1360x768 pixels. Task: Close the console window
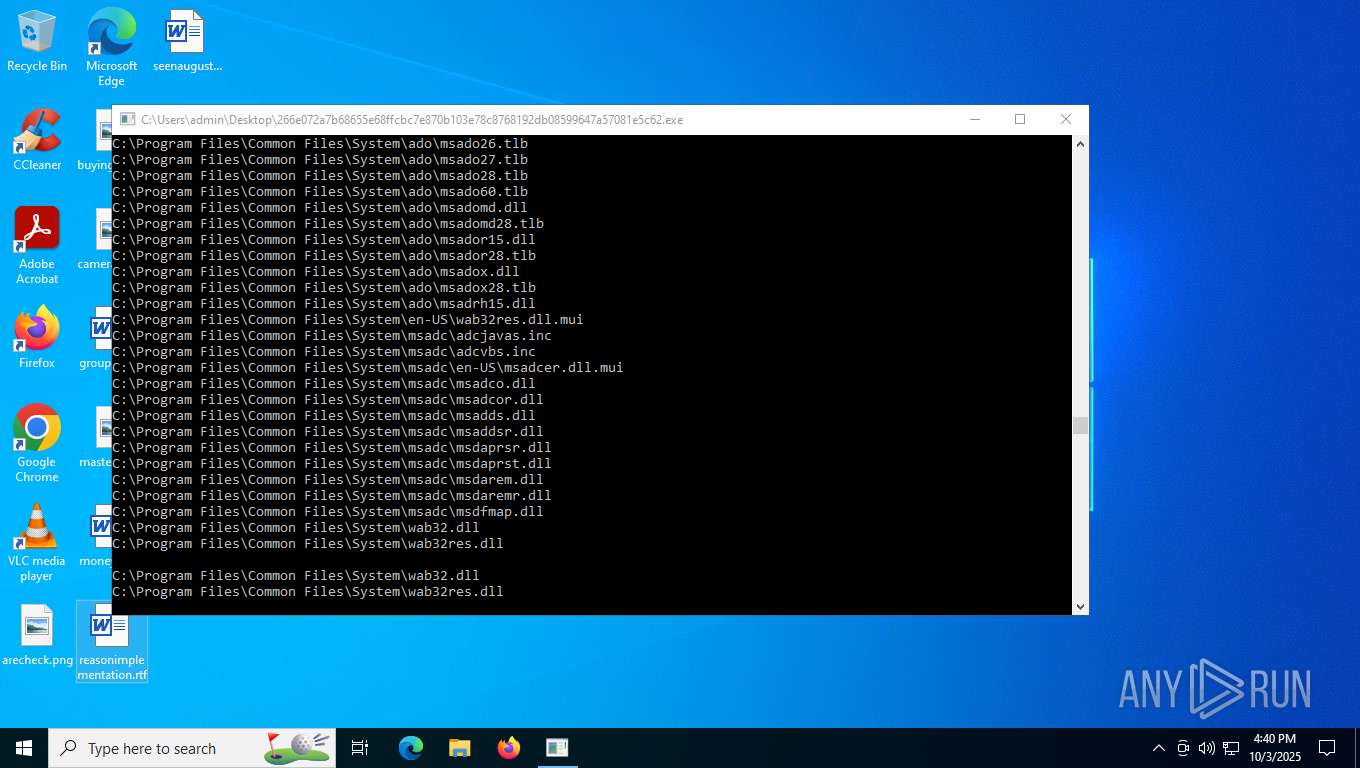pos(1066,119)
